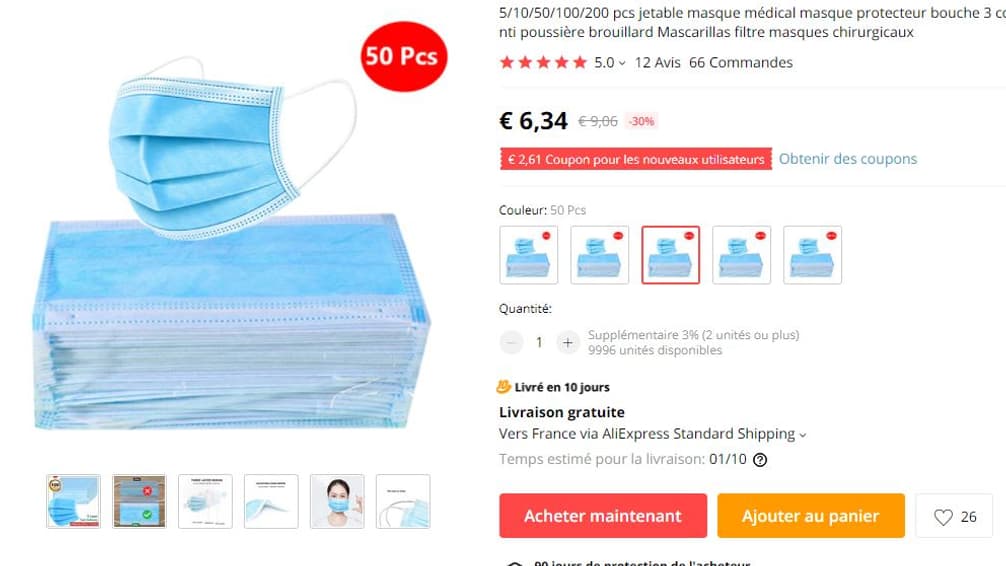Click the new user coupon red banner
1006x566 pixels.
636,159
